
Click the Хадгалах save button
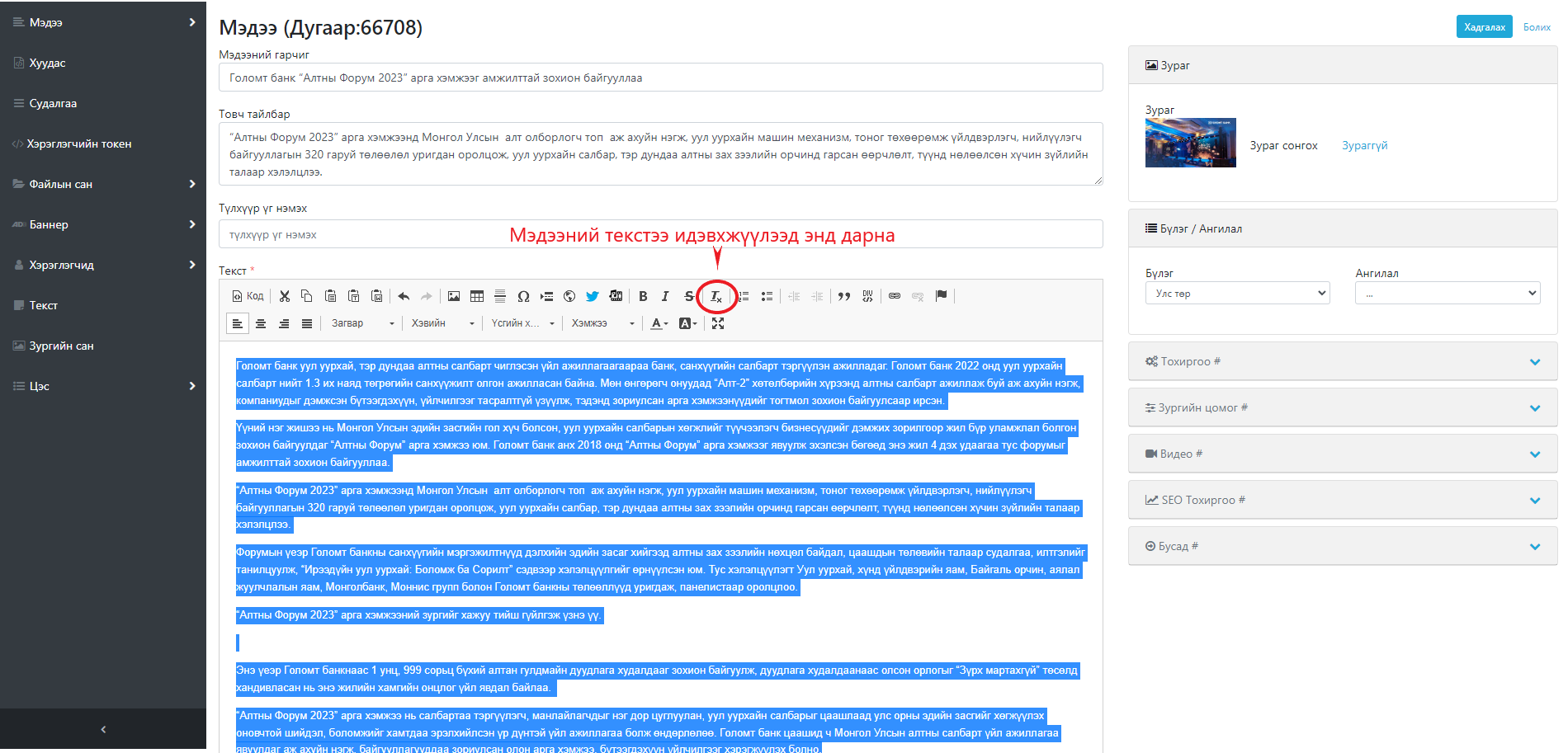[x=1484, y=27]
